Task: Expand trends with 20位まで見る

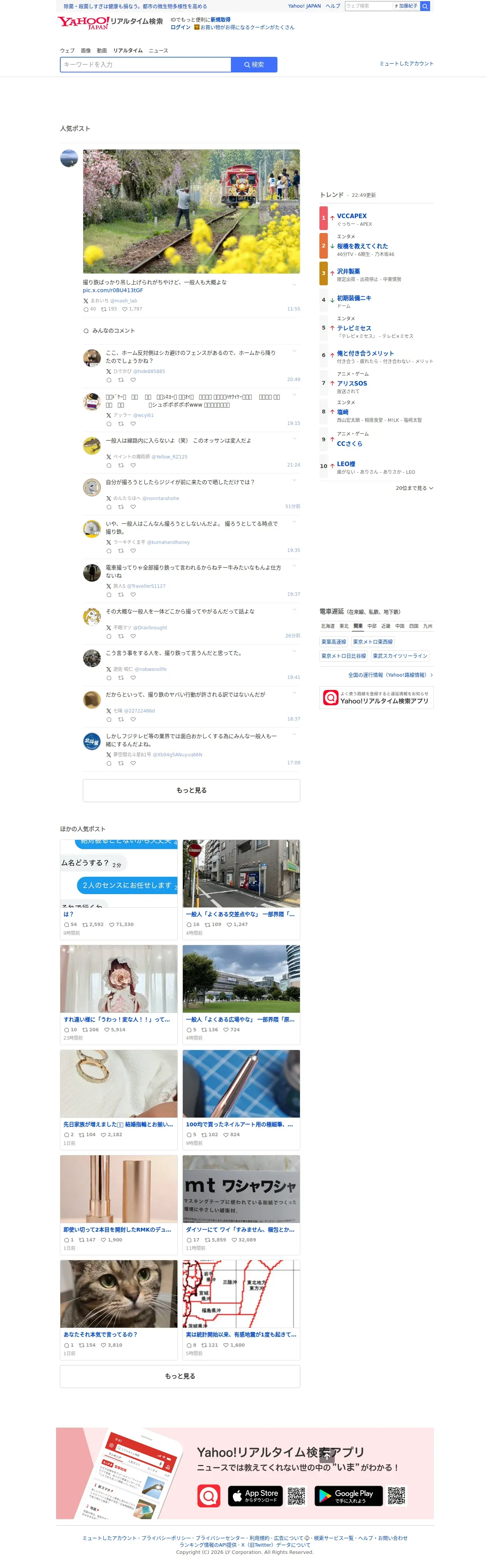Action: point(414,488)
